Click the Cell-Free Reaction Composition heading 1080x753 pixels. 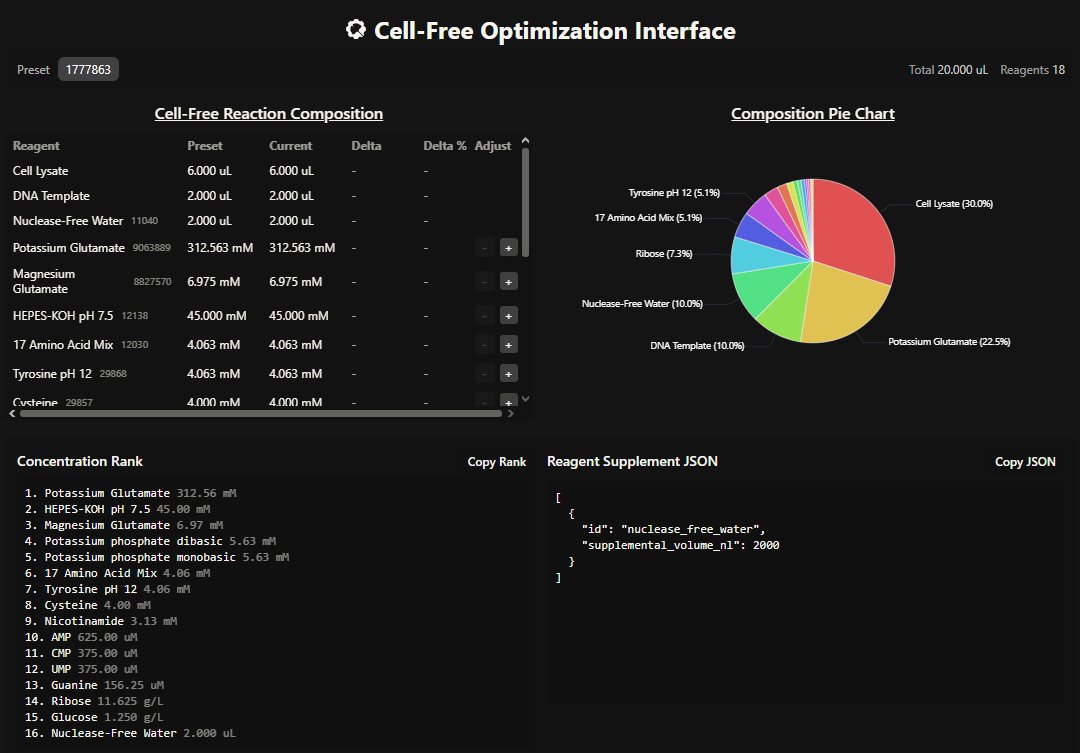[269, 114]
